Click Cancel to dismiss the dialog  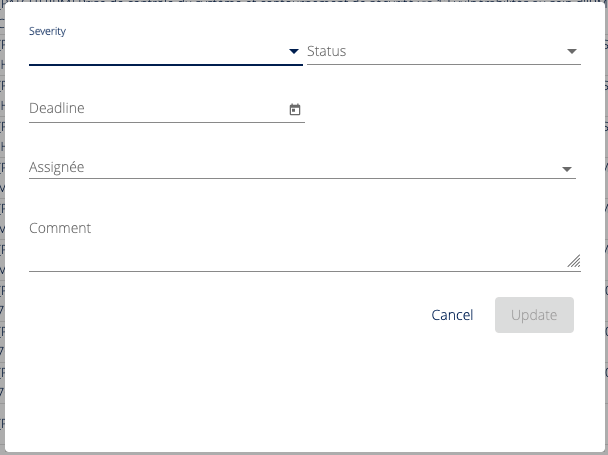[452, 315]
